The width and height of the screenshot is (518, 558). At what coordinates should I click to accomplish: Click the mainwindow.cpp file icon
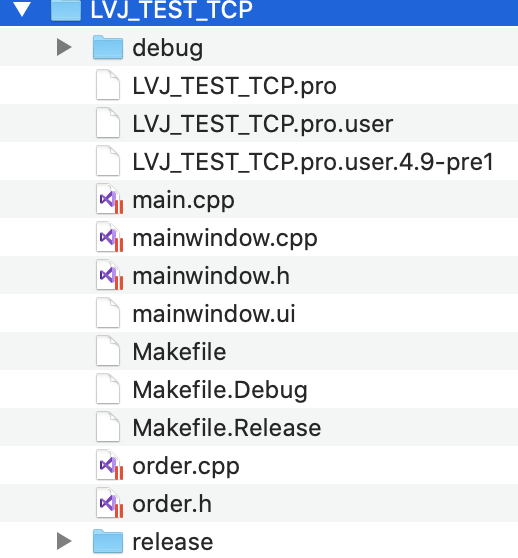pyautogui.click(x=110, y=237)
